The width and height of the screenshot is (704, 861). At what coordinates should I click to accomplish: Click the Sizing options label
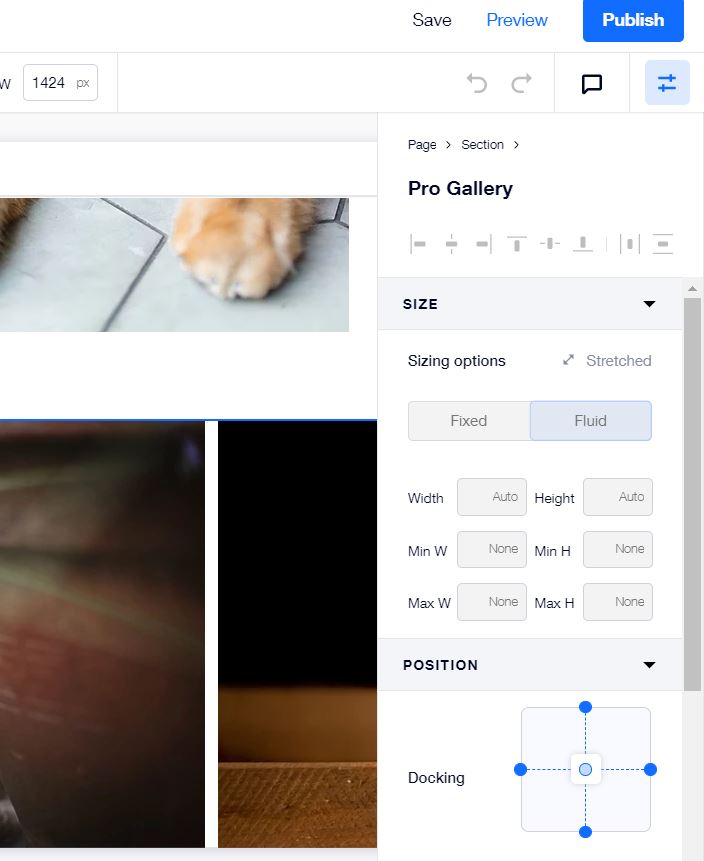tap(456, 361)
